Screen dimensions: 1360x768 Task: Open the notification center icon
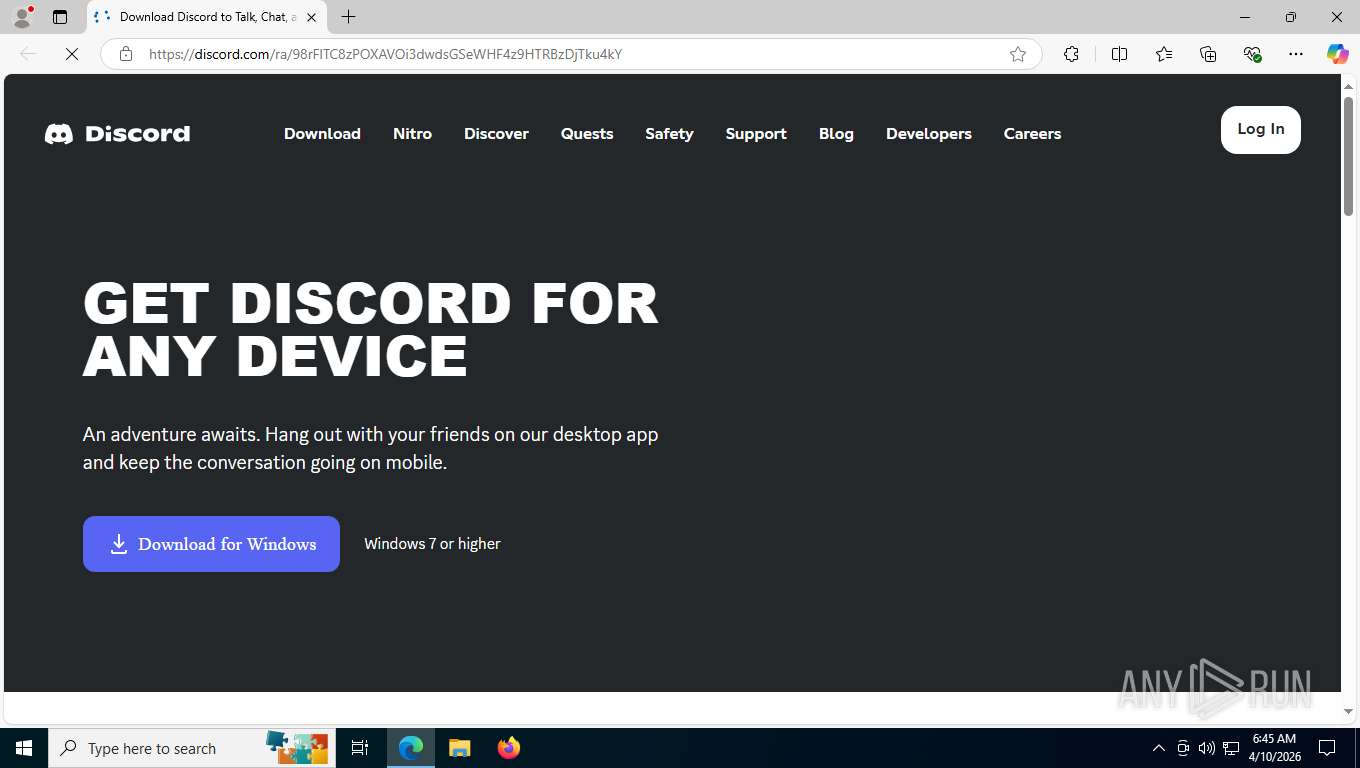pos(1327,748)
